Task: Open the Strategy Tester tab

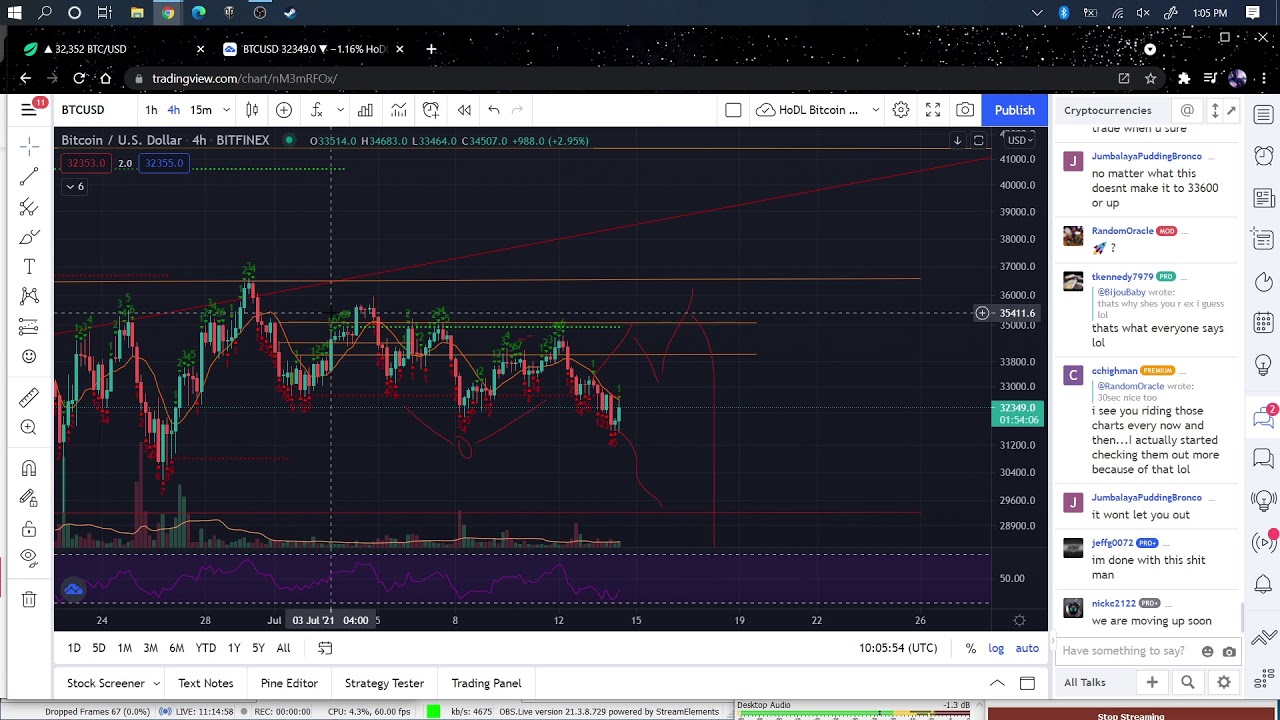Action: (385, 683)
